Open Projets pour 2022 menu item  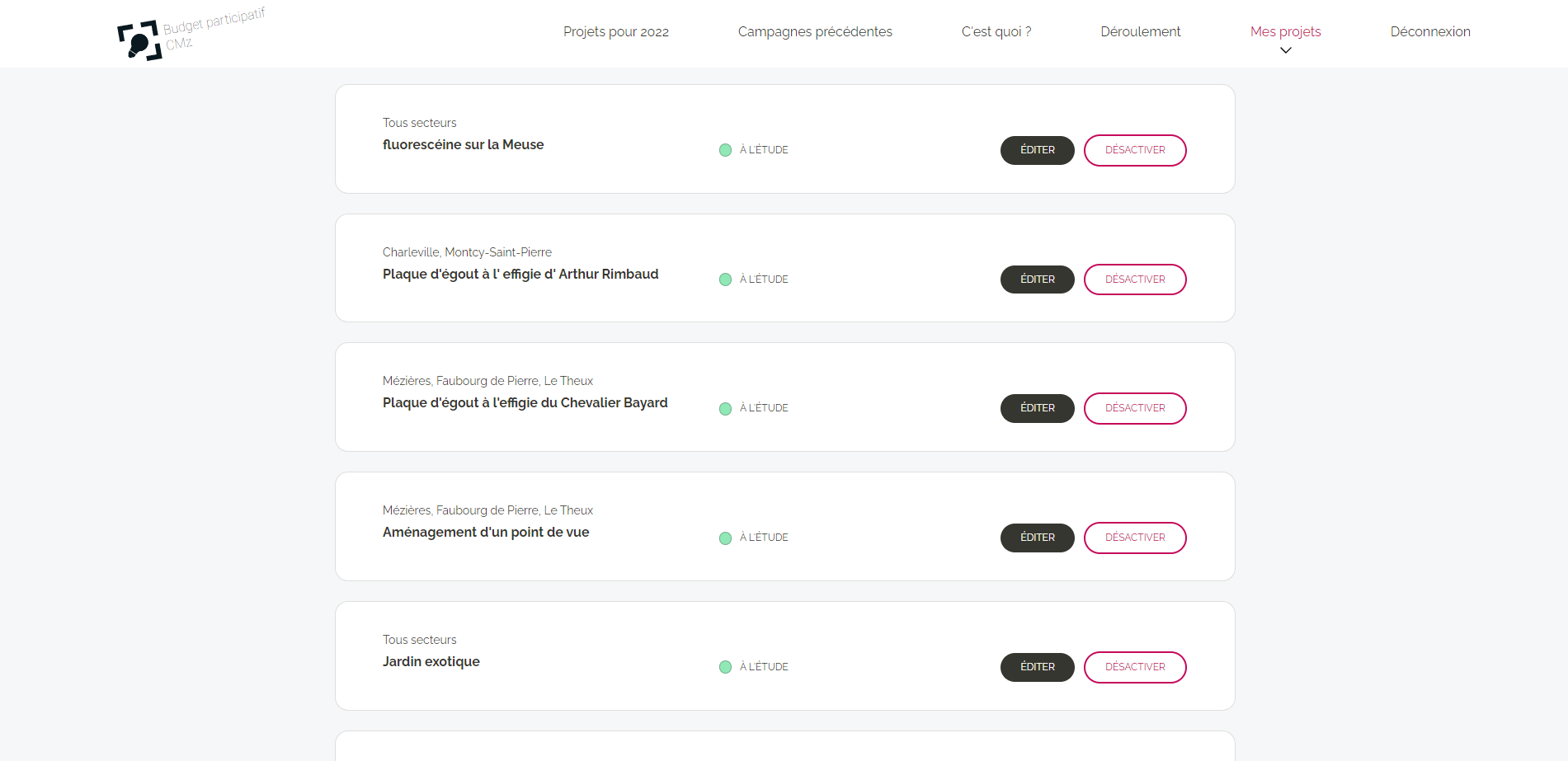pos(615,31)
